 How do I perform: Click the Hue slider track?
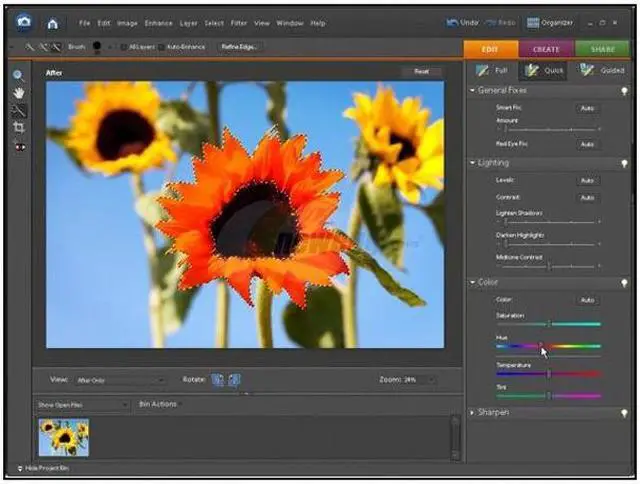click(549, 346)
